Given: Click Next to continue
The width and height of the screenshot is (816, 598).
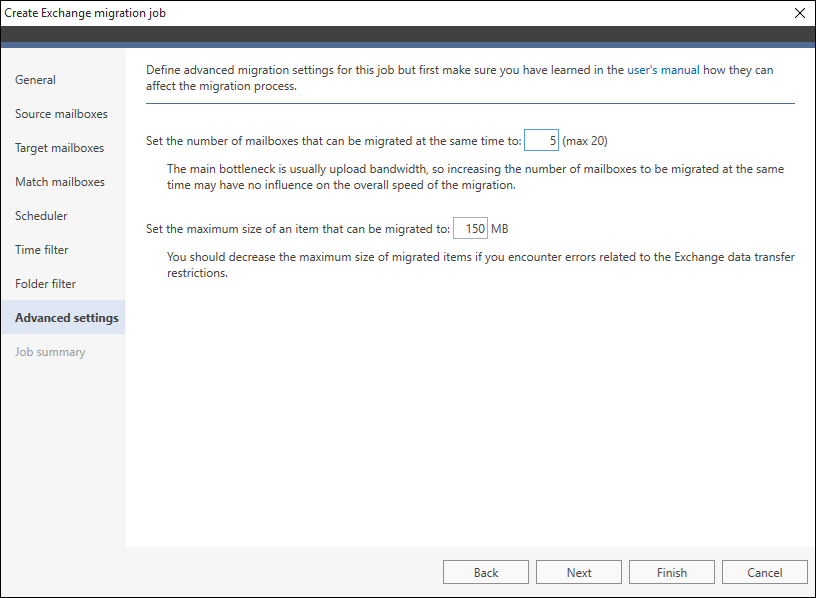Looking at the screenshot, I should click(x=579, y=572).
